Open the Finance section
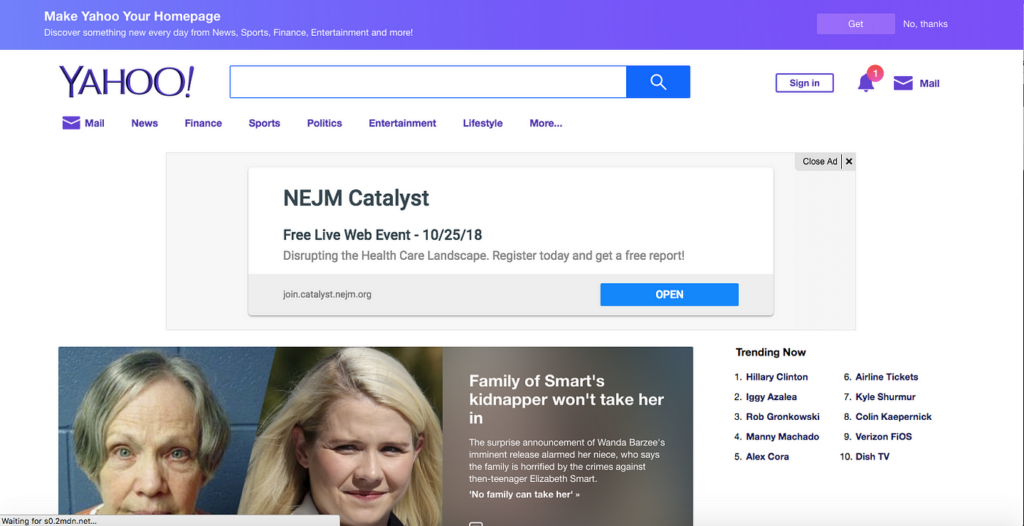Viewport: 1024px width, 526px height. (x=203, y=123)
